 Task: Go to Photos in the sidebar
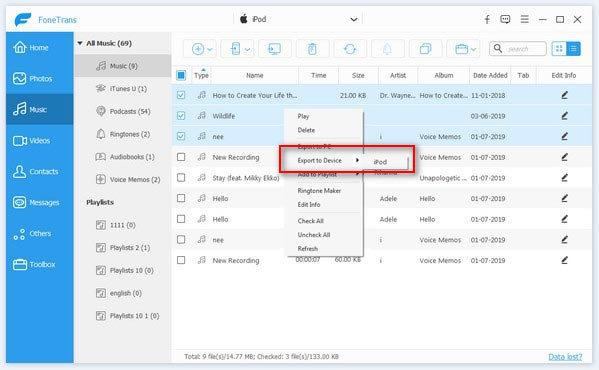point(40,79)
